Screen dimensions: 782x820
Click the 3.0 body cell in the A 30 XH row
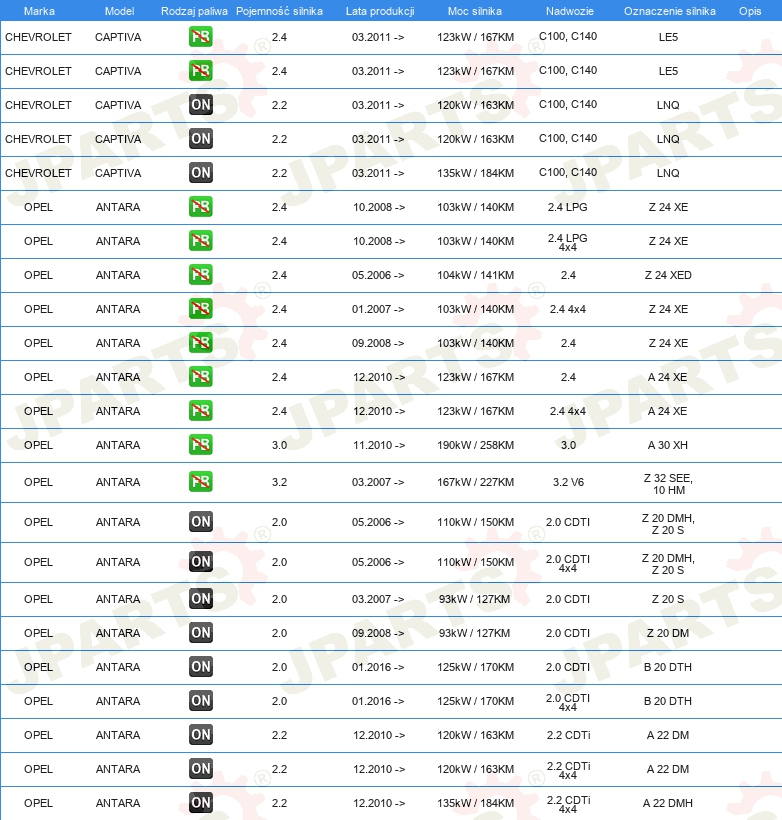click(x=568, y=445)
